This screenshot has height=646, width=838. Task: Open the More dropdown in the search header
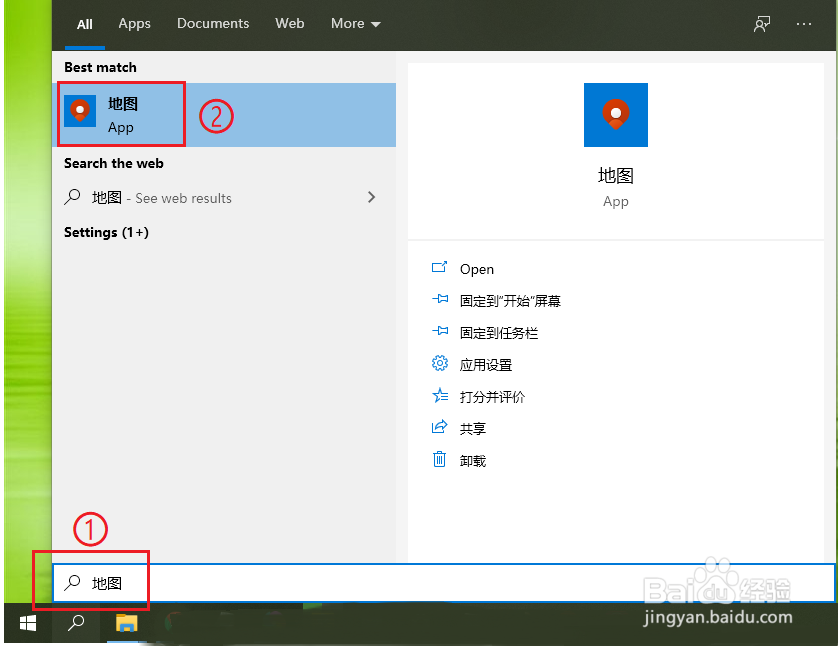click(x=355, y=23)
